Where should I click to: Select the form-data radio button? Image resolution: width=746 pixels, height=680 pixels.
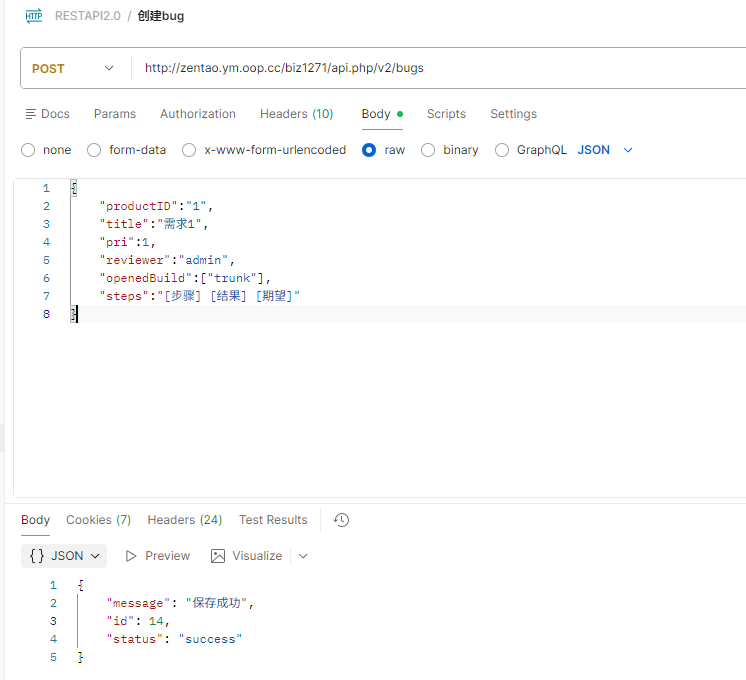(94, 150)
